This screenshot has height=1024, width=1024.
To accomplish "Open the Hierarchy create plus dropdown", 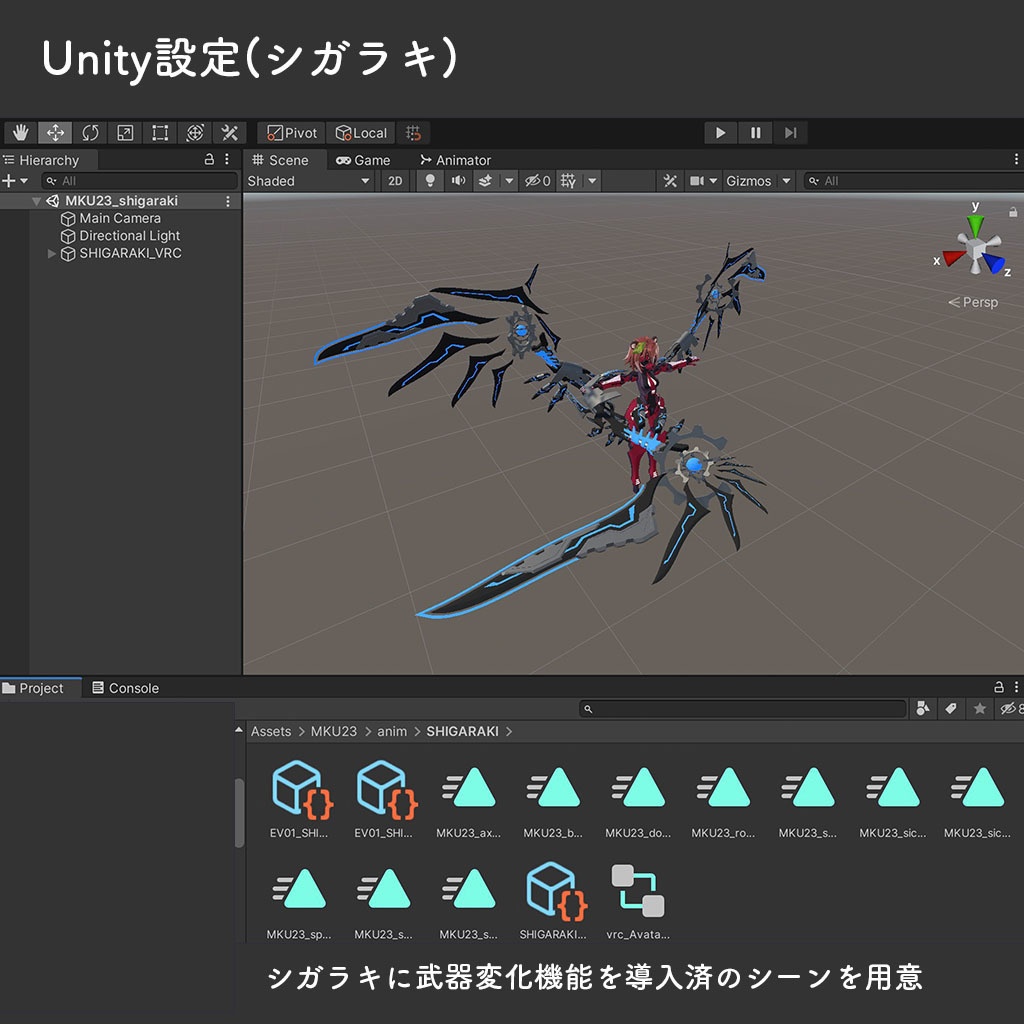I will pos(15,181).
